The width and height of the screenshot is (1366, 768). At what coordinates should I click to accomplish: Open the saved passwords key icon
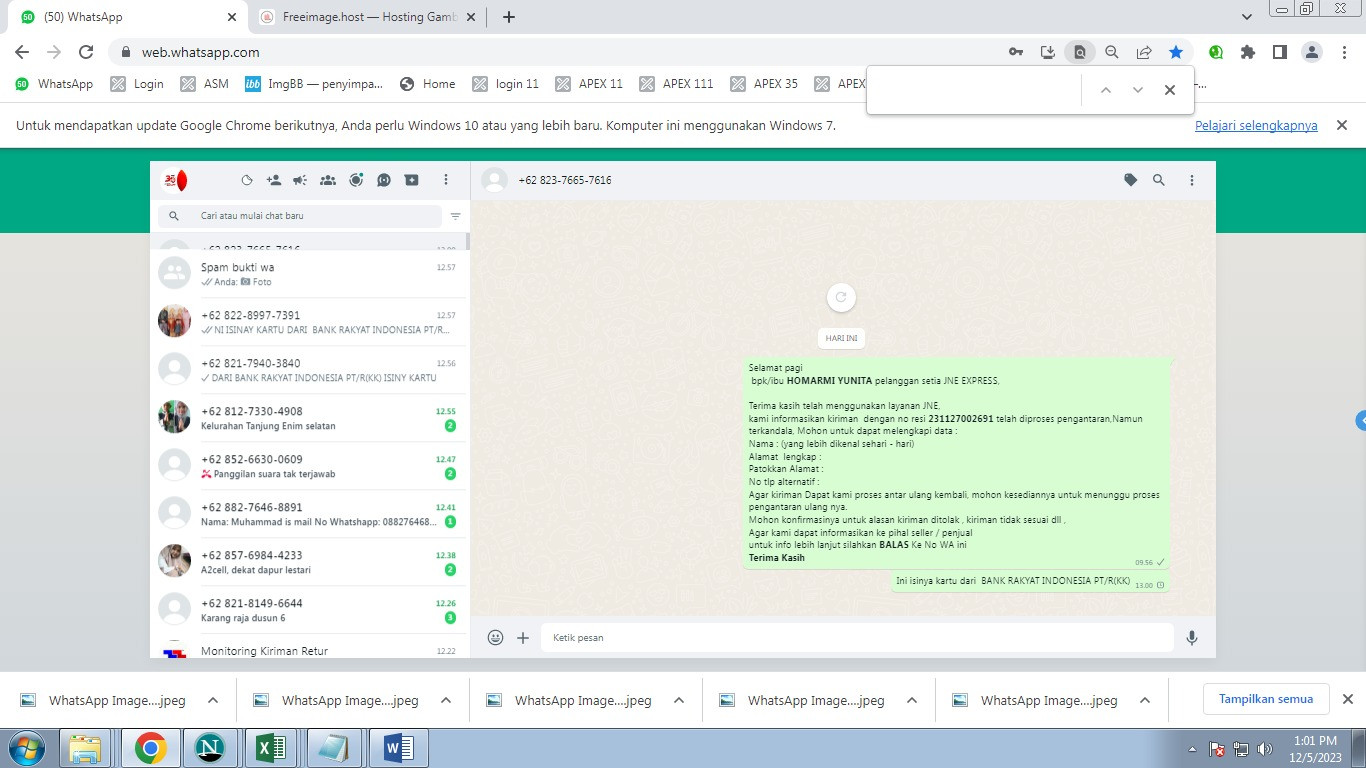tap(1016, 52)
